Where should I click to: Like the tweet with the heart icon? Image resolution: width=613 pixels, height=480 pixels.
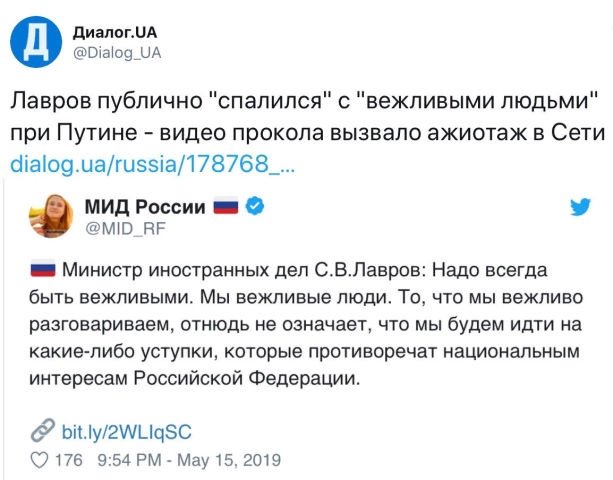pos(39,461)
